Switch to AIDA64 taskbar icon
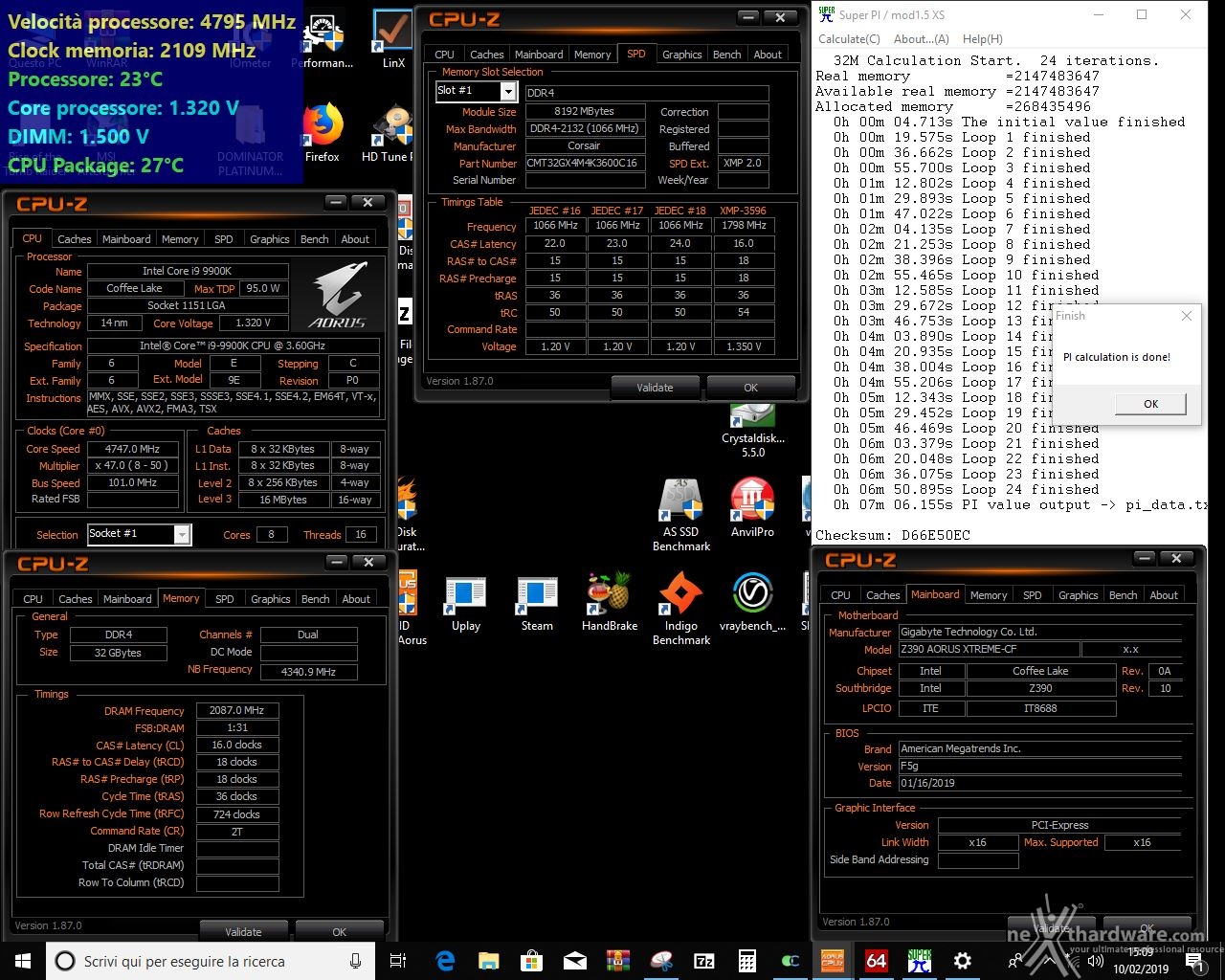 pos(876,961)
